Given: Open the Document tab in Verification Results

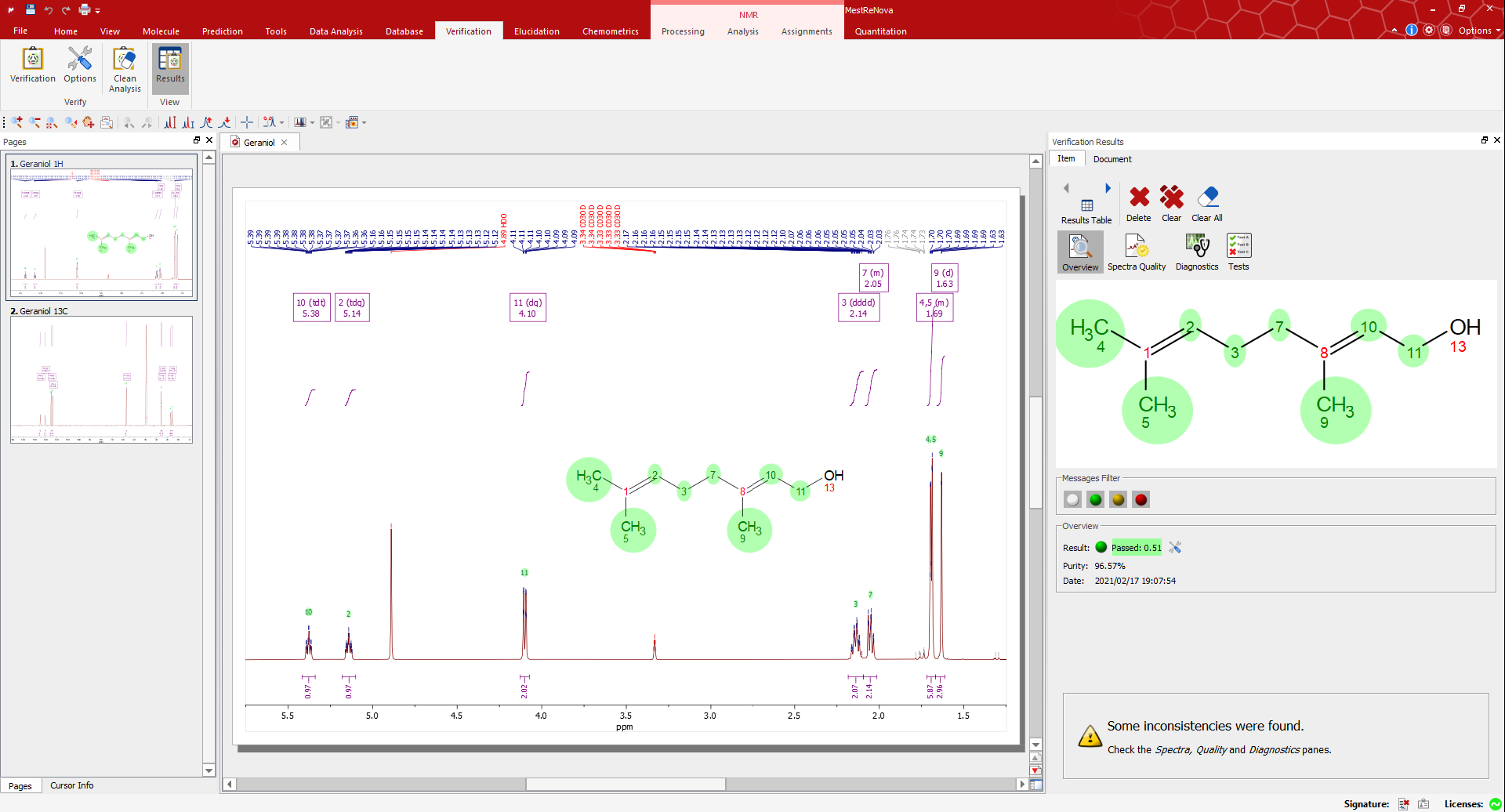Looking at the screenshot, I should 1112,159.
